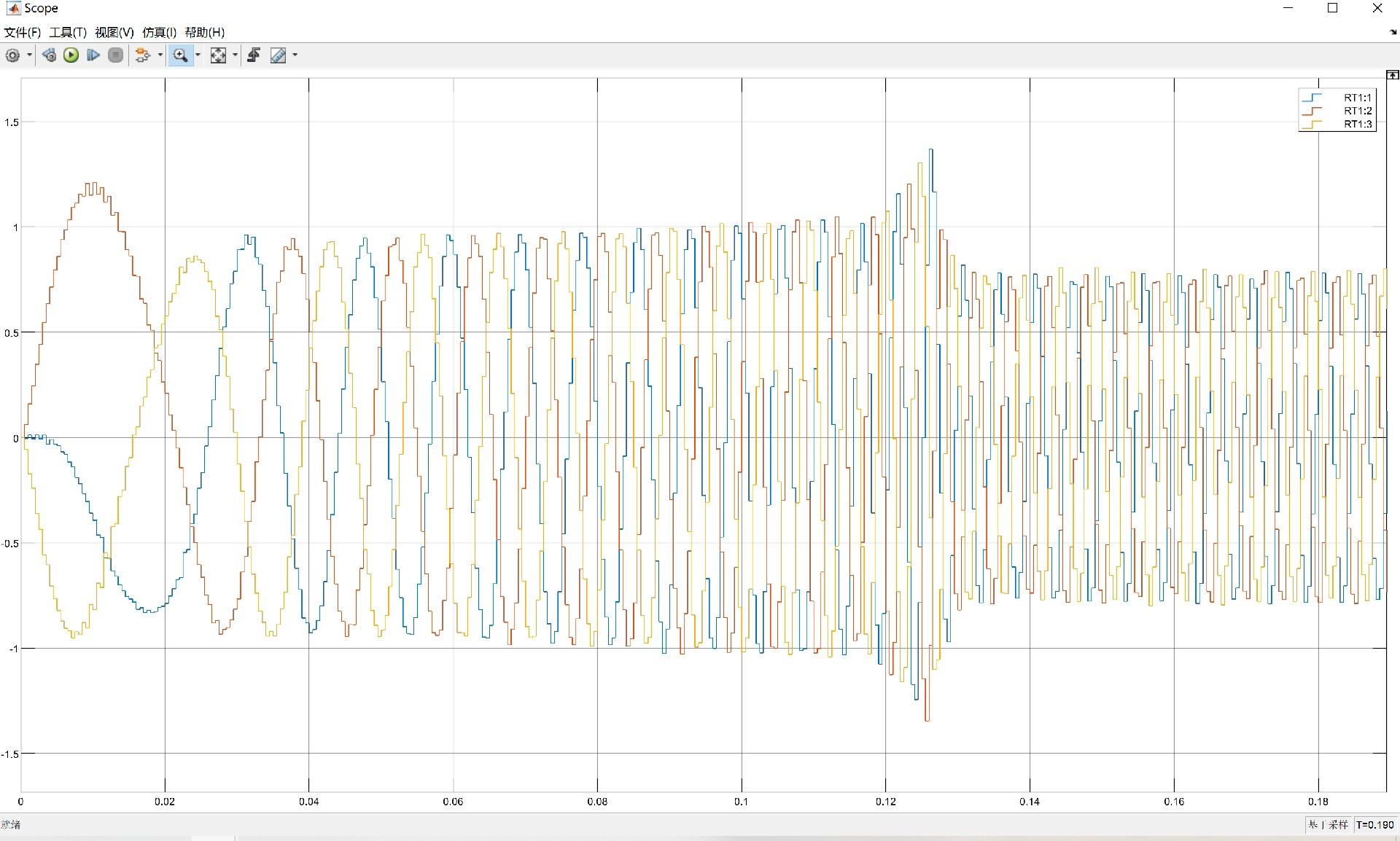
Task: Click the Scope MATLAB icon in title bar
Action: (13, 8)
